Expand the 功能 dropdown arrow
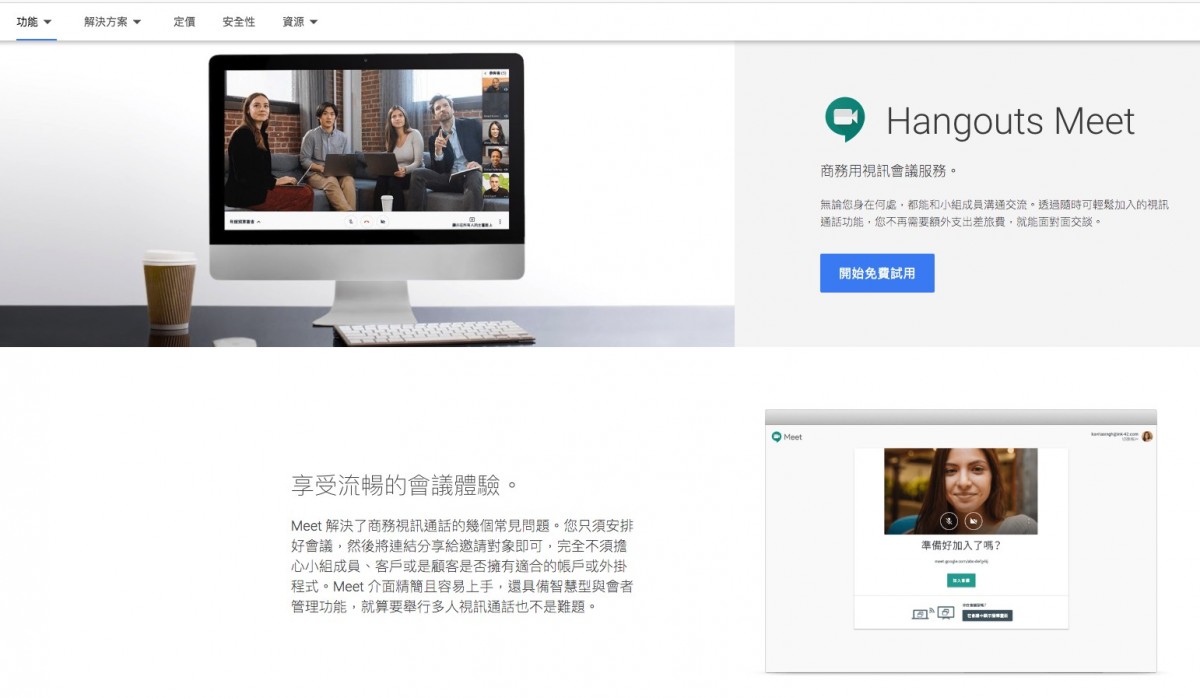Screen dimensions: 1200x698 [x=48, y=22]
